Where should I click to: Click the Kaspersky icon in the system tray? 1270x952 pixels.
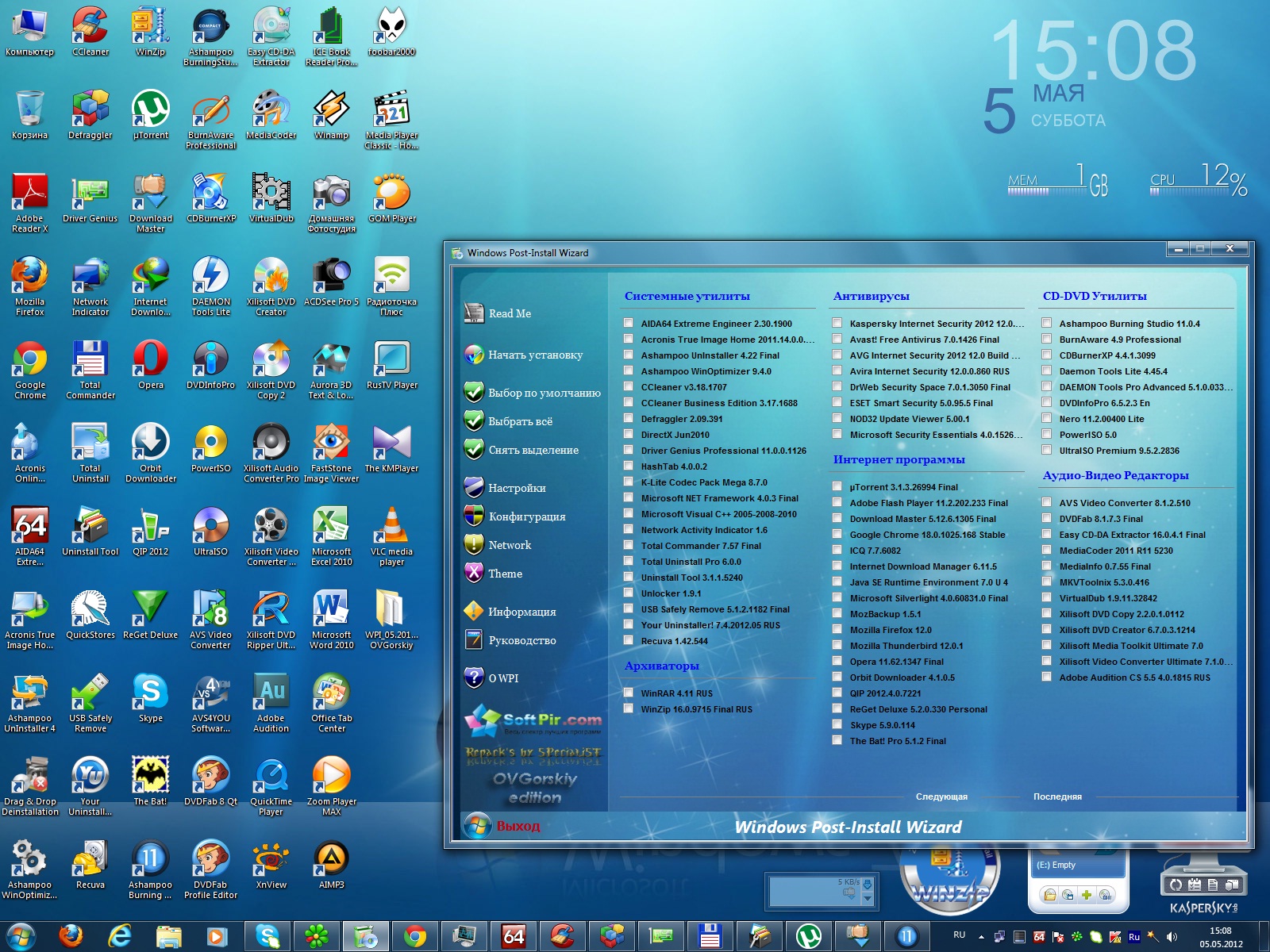(1114, 937)
